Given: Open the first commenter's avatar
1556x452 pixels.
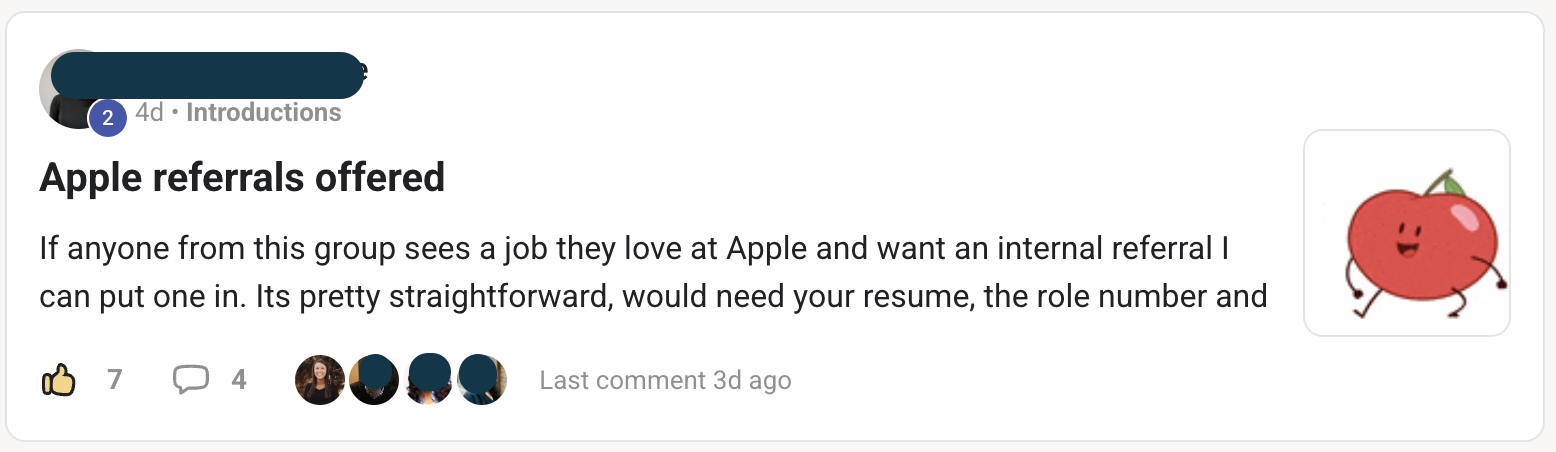Looking at the screenshot, I should point(320,380).
